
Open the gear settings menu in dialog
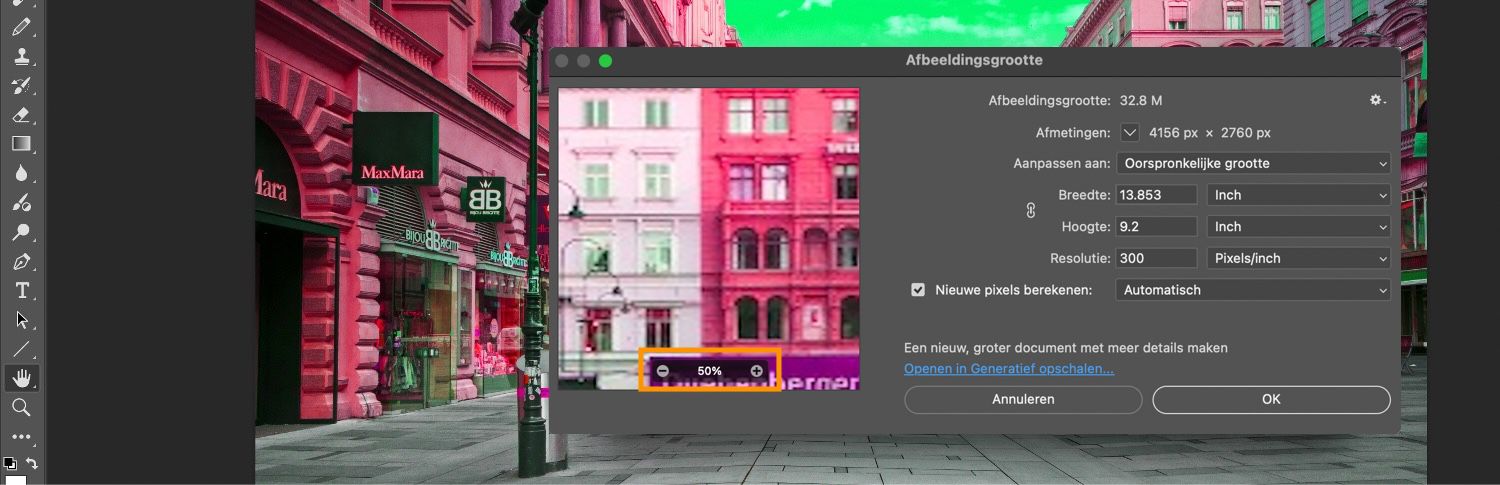point(1377,100)
